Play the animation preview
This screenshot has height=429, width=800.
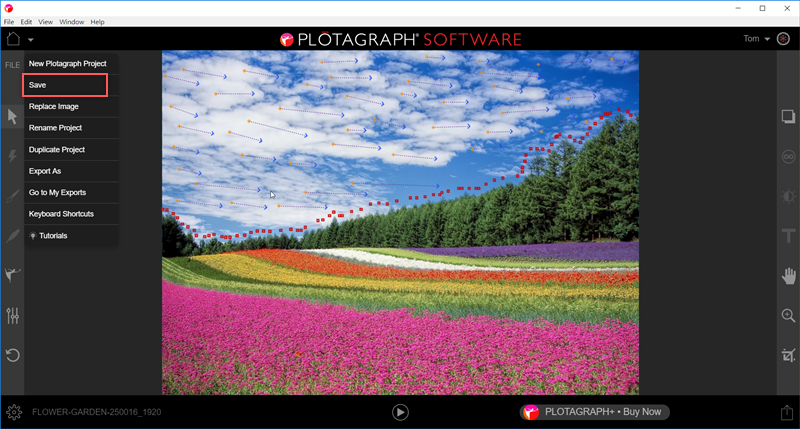[x=400, y=412]
